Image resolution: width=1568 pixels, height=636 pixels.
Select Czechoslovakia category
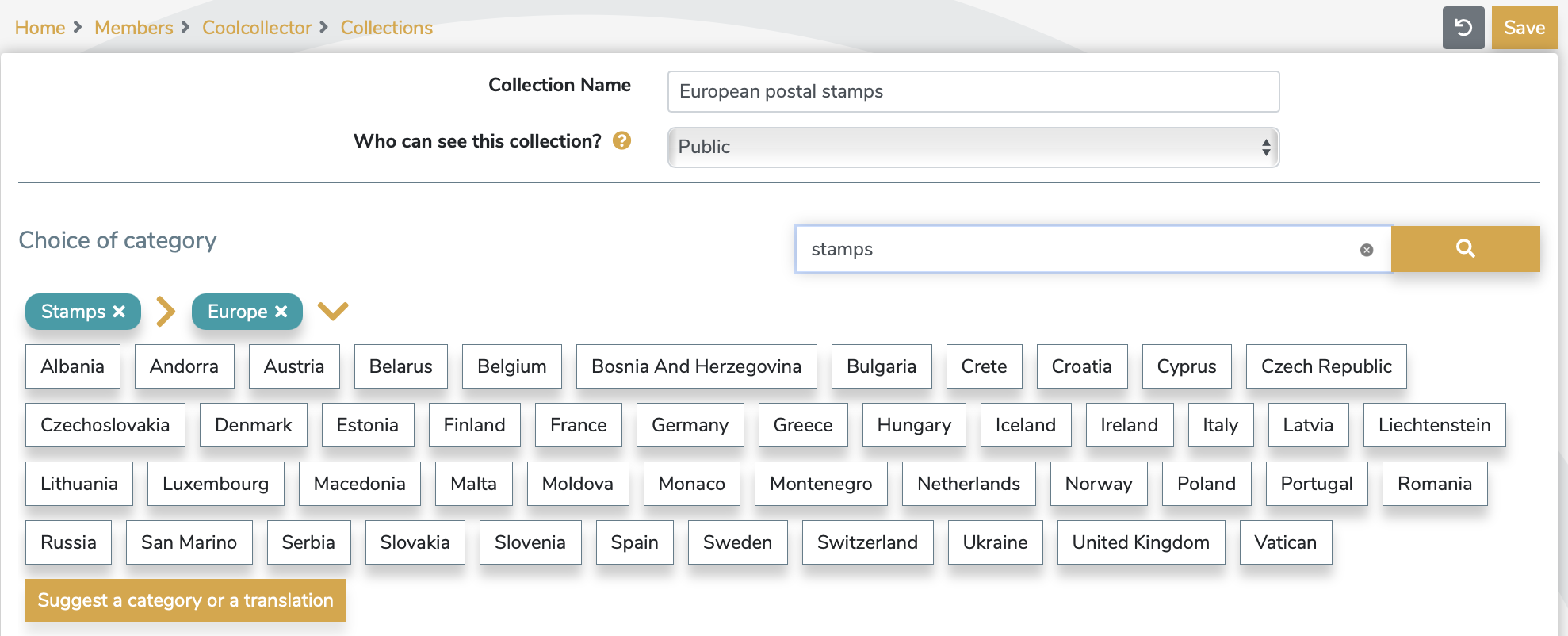[105, 425]
